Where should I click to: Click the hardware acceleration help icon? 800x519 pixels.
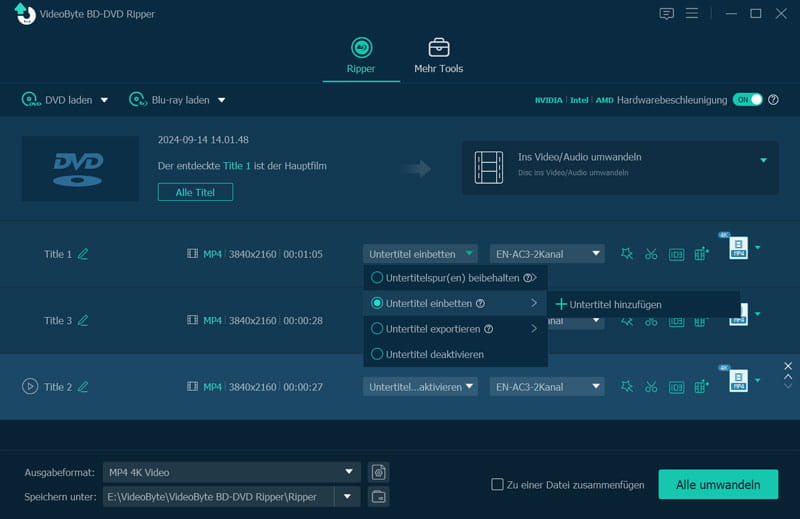tap(773, 100)
